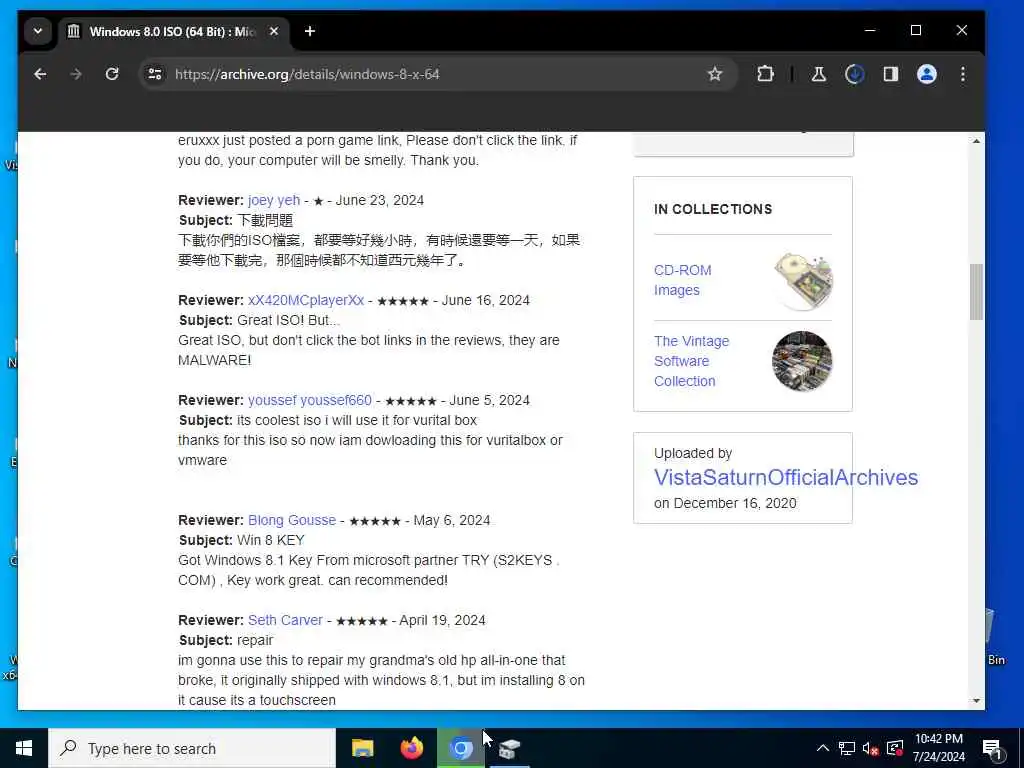Open the Chrome Labs flask icon
1024x768 pixels.
tap(818, 74)
